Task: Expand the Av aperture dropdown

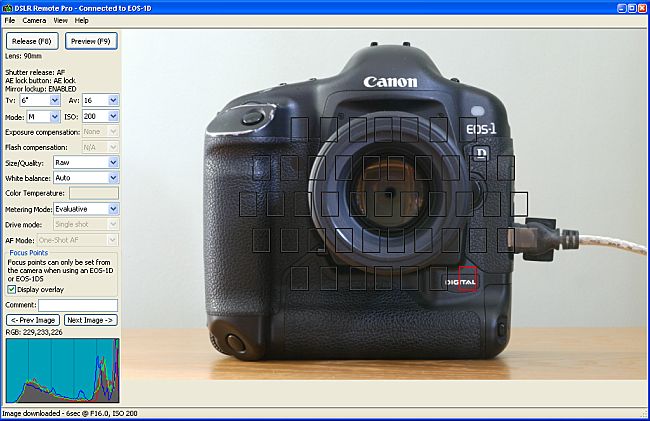Action: (x=113, y=100)
